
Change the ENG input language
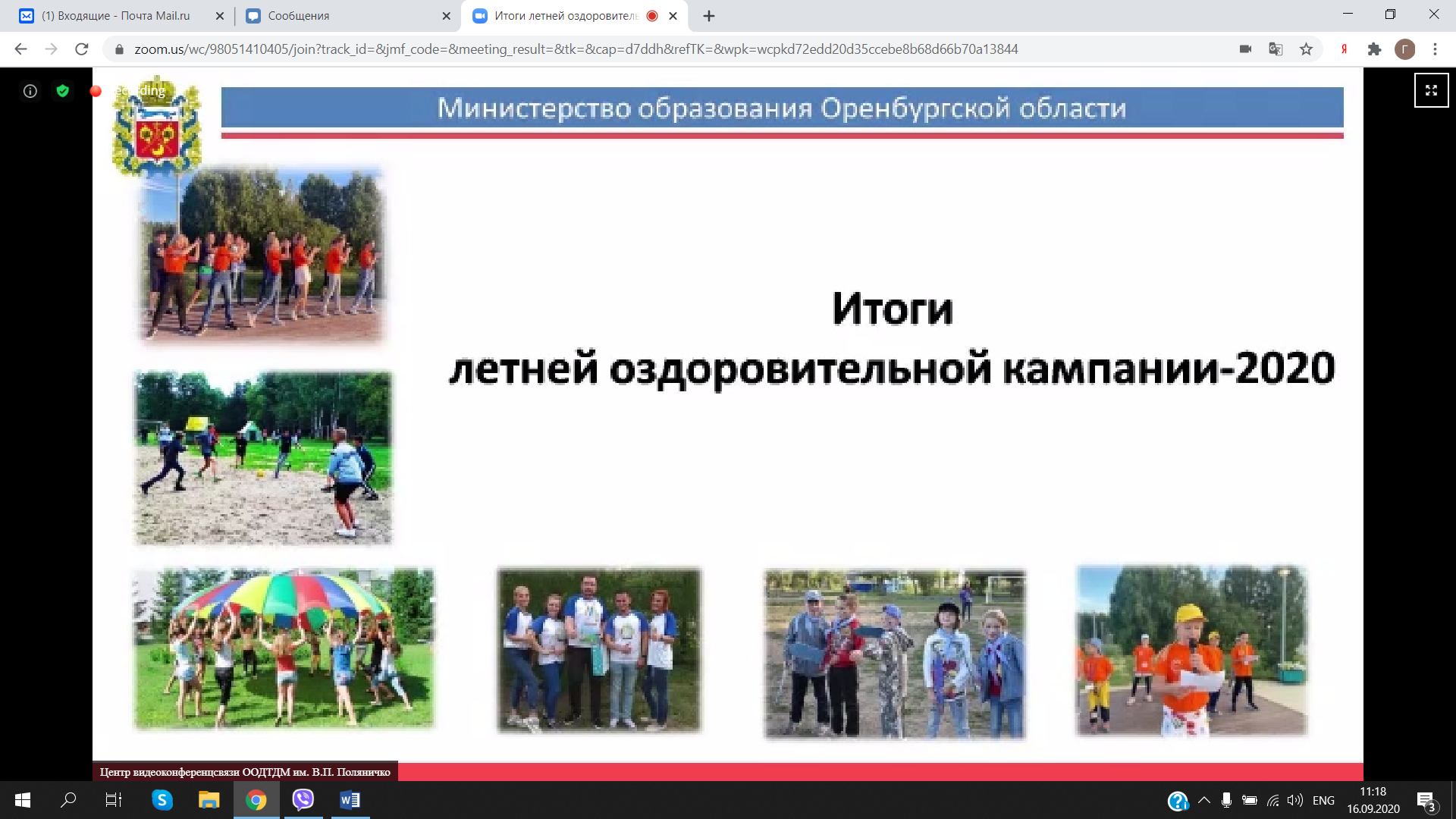coord(1323,800)
